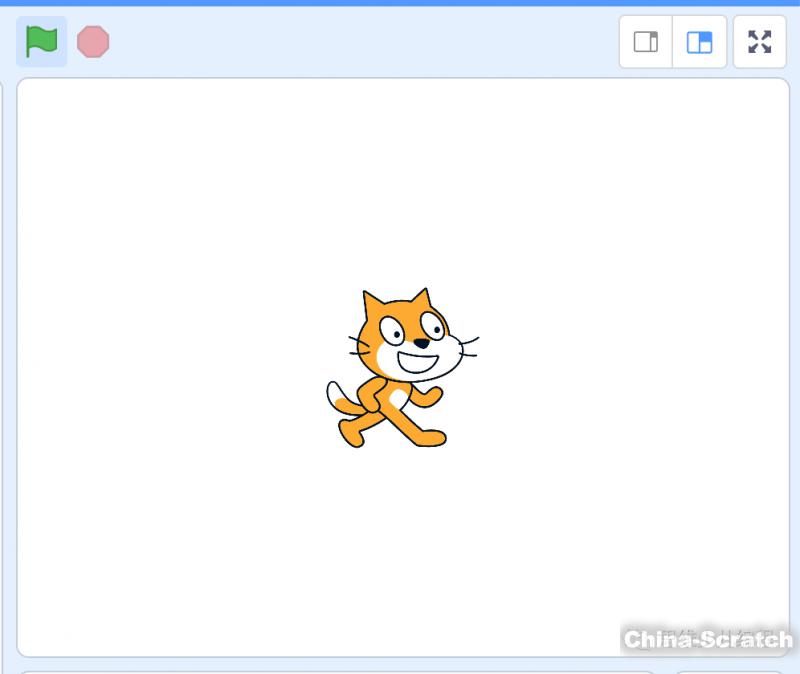This screenshot has width=800, height=674.
Task: Click the cat's open smiling mouth
Action: 420,361
